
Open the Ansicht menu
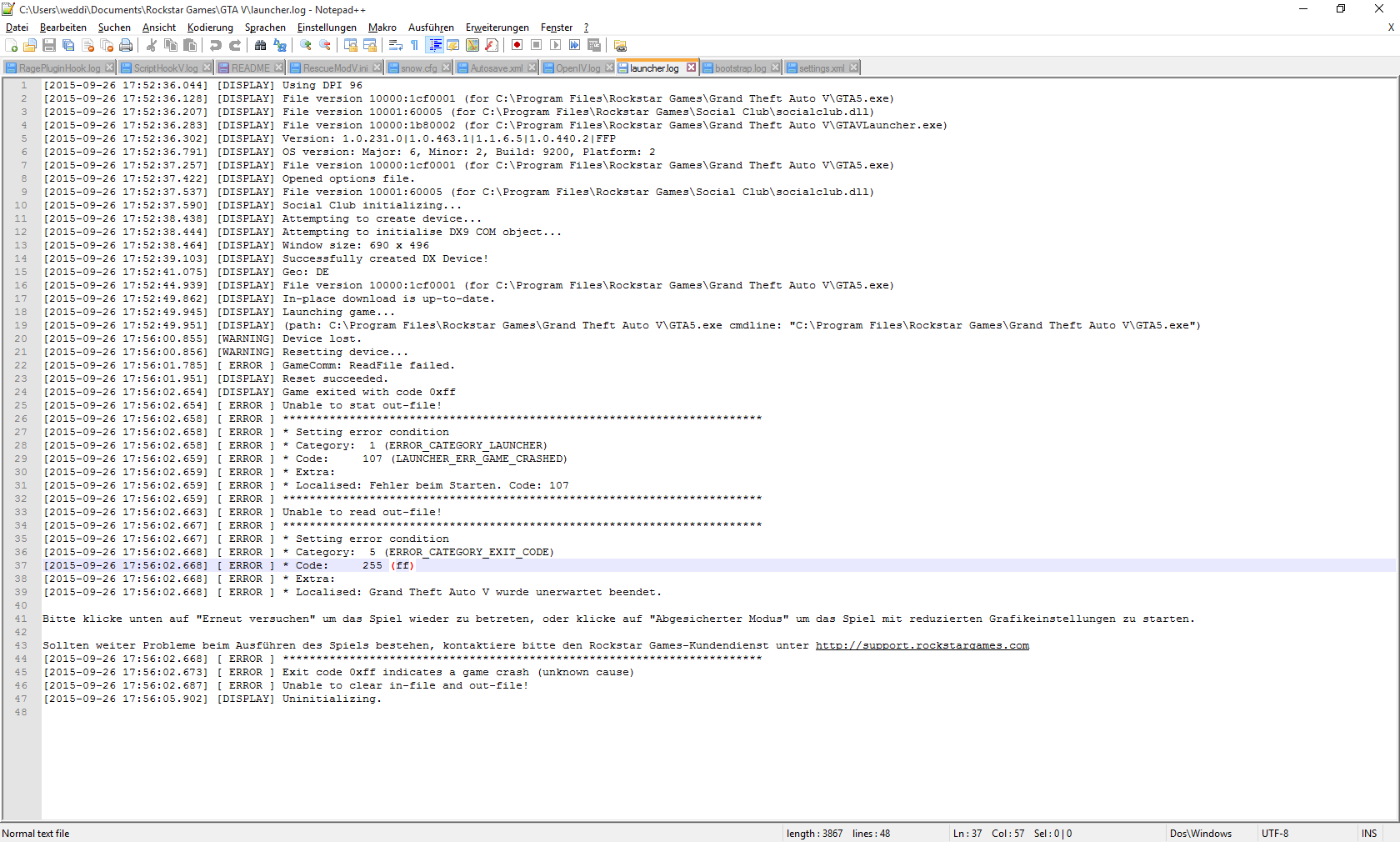coord(159,28)
